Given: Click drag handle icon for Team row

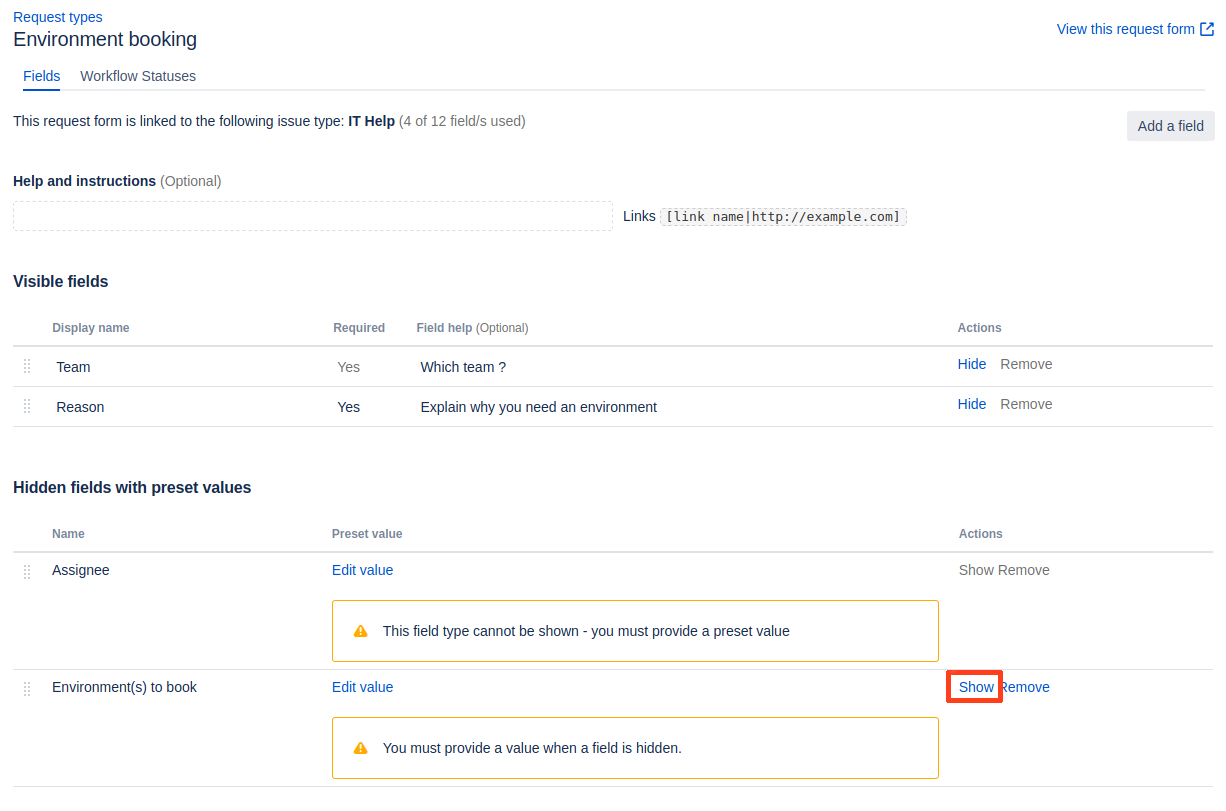Looking at the screenshot, I should pos(27,366).
